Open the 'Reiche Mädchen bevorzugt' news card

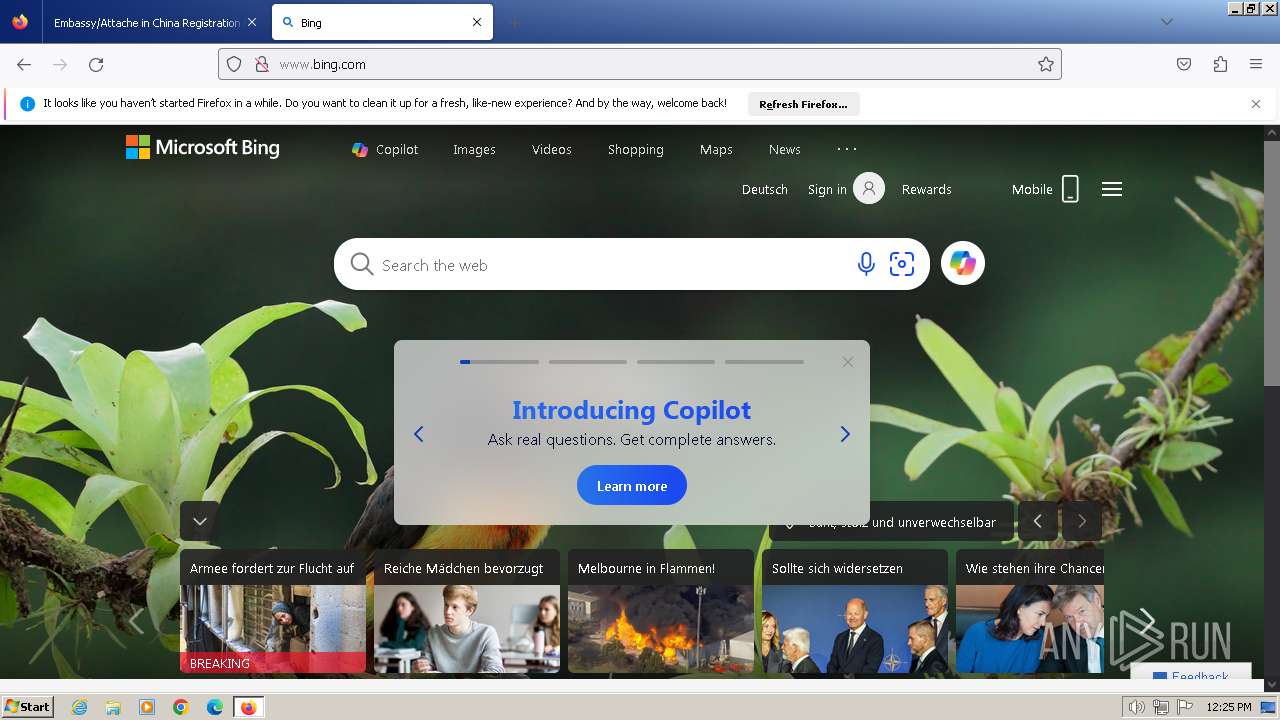[x=467, y=610]
